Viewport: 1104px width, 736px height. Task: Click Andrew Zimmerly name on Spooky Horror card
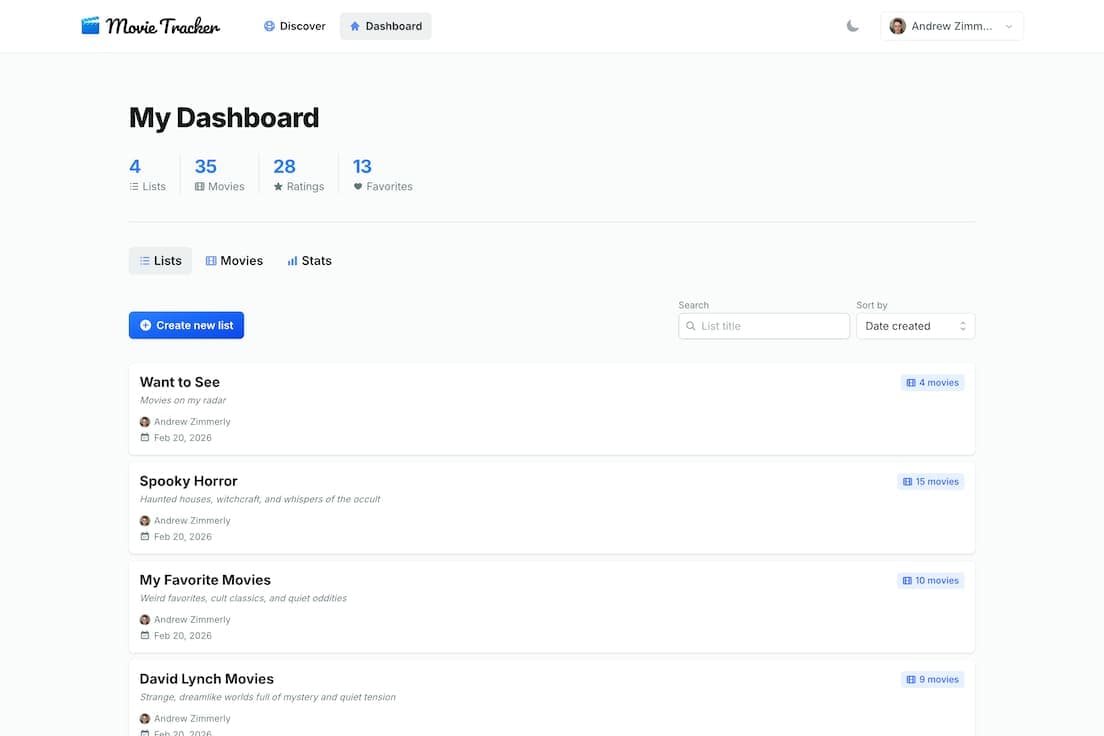tap(192, 521)
